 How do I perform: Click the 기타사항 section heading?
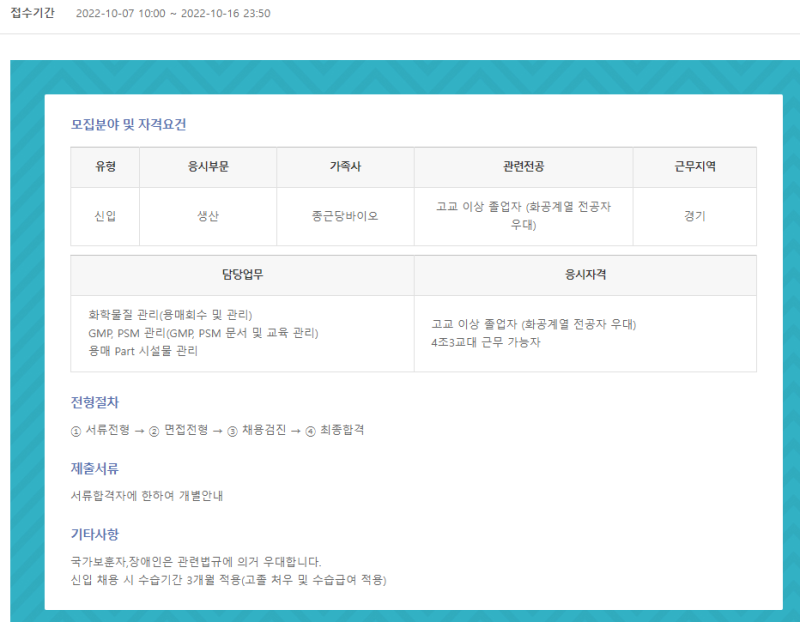[95, 534]
